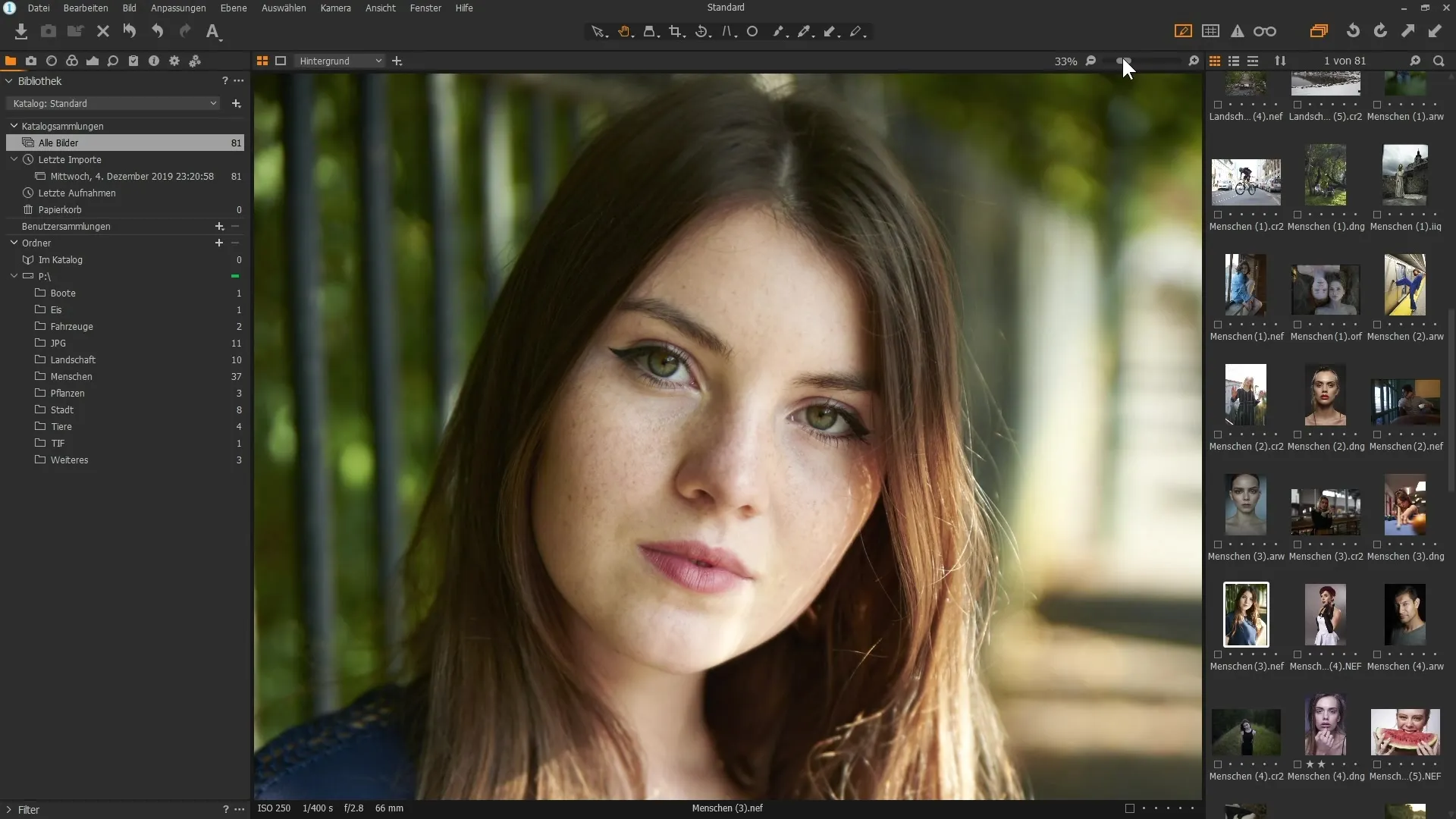The height and width of the screenshot is (819, 1456).
Task: Click the orange clone variants icon
Action: (1319, 31)
